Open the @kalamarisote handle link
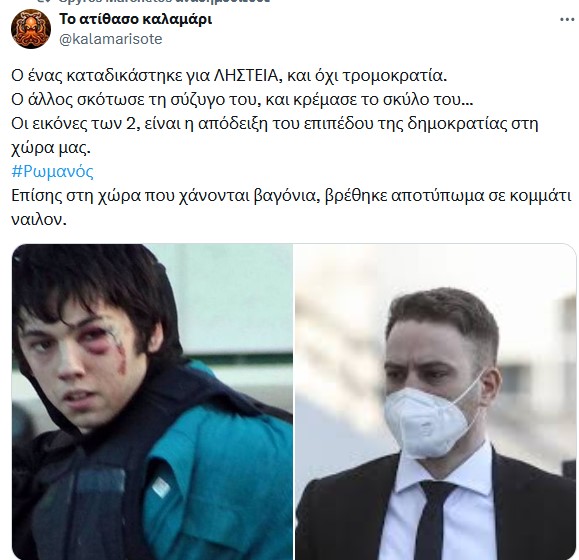The image size is (579, 560). coord(111,39)
